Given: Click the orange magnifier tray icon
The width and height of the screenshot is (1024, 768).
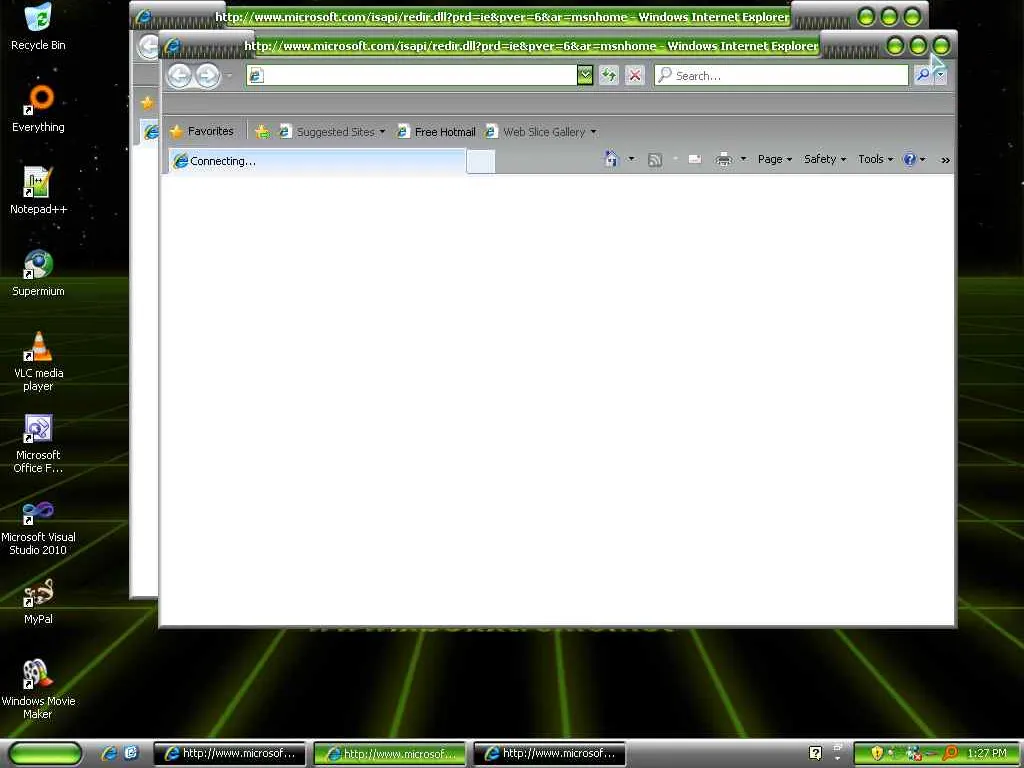Looking at the screenshot, I should pyautogui.click(x=951, y=753).
